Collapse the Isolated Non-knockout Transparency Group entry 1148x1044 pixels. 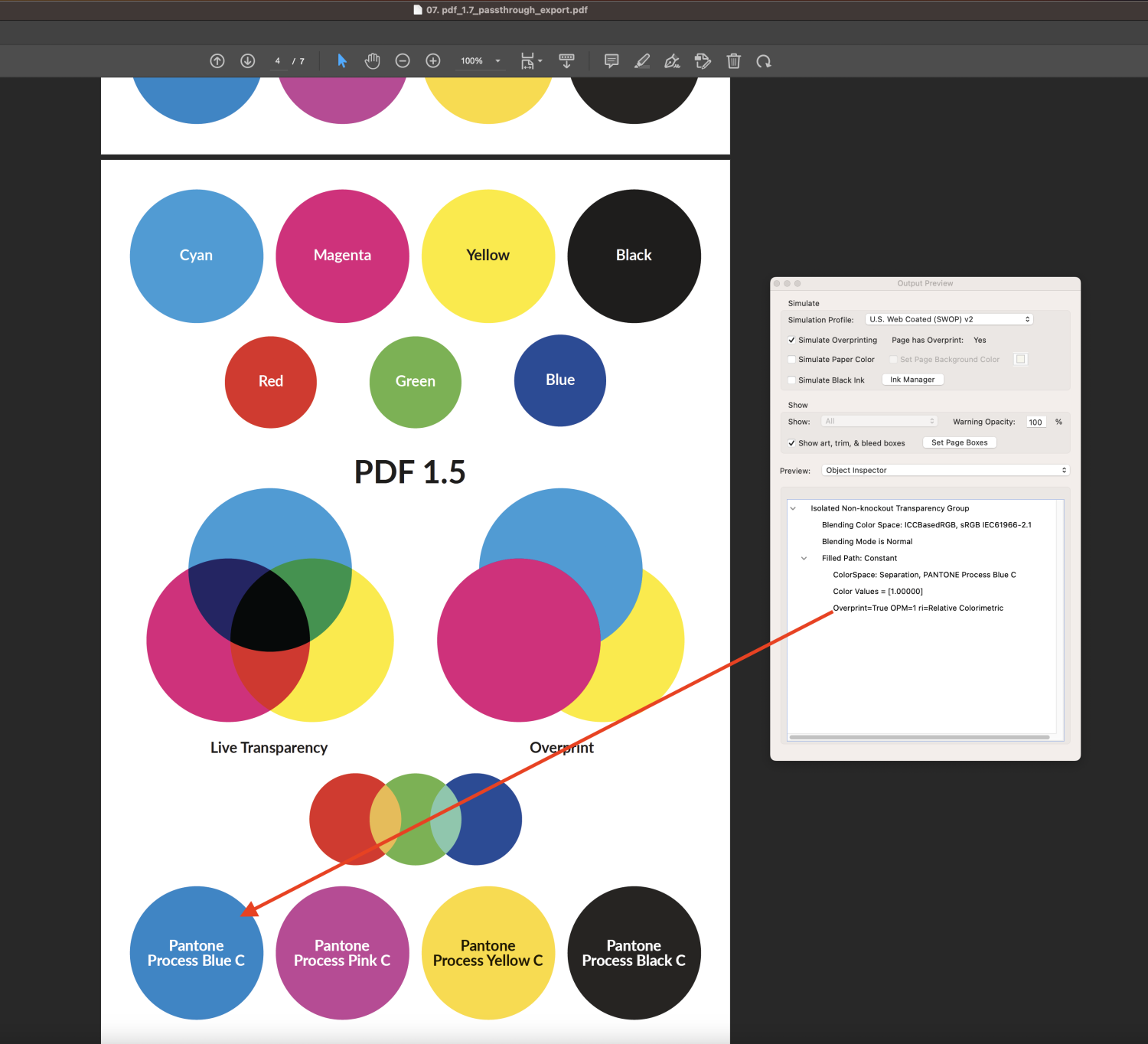tap(792, 507)
